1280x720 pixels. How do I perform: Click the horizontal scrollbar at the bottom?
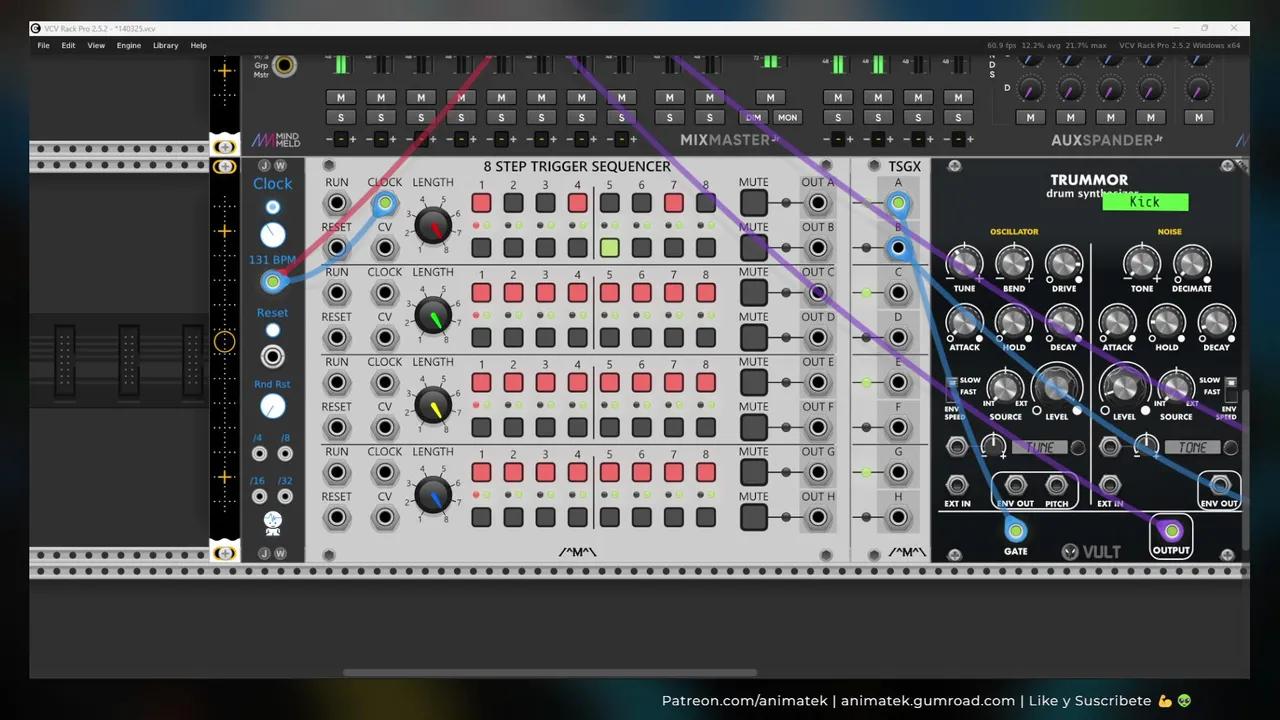(550, 673)
